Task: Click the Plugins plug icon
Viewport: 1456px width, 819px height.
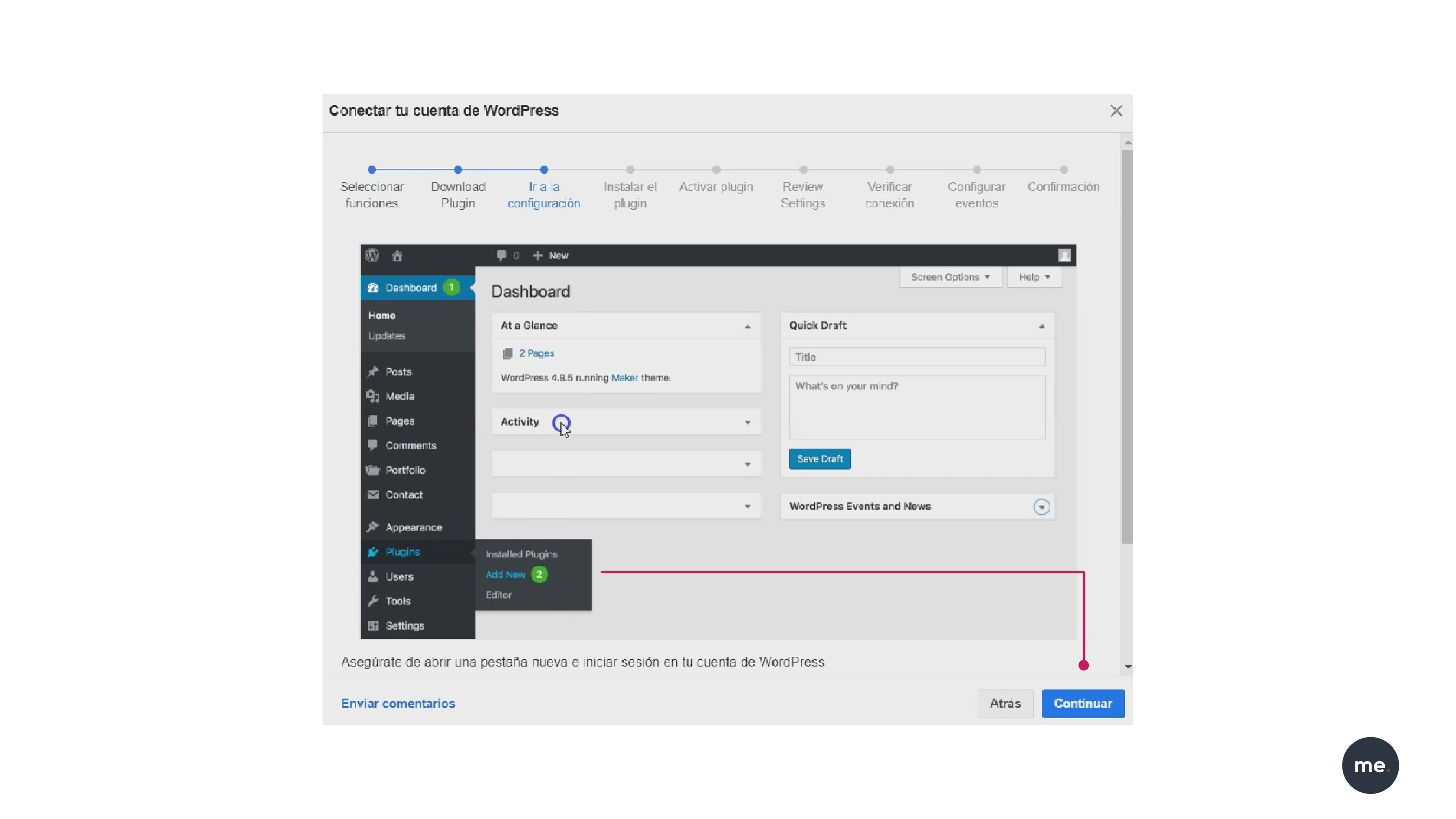Action: [373, 552]
